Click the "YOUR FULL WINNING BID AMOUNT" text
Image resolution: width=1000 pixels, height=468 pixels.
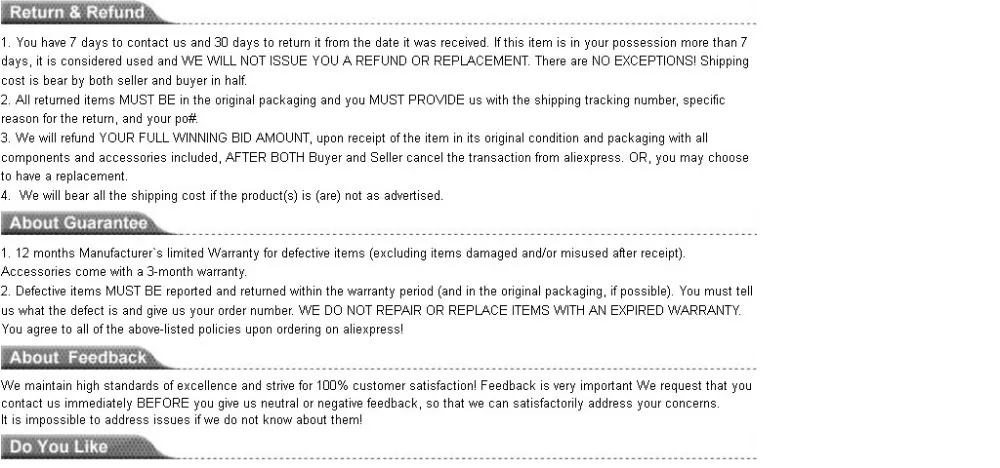tap(200, 138)
